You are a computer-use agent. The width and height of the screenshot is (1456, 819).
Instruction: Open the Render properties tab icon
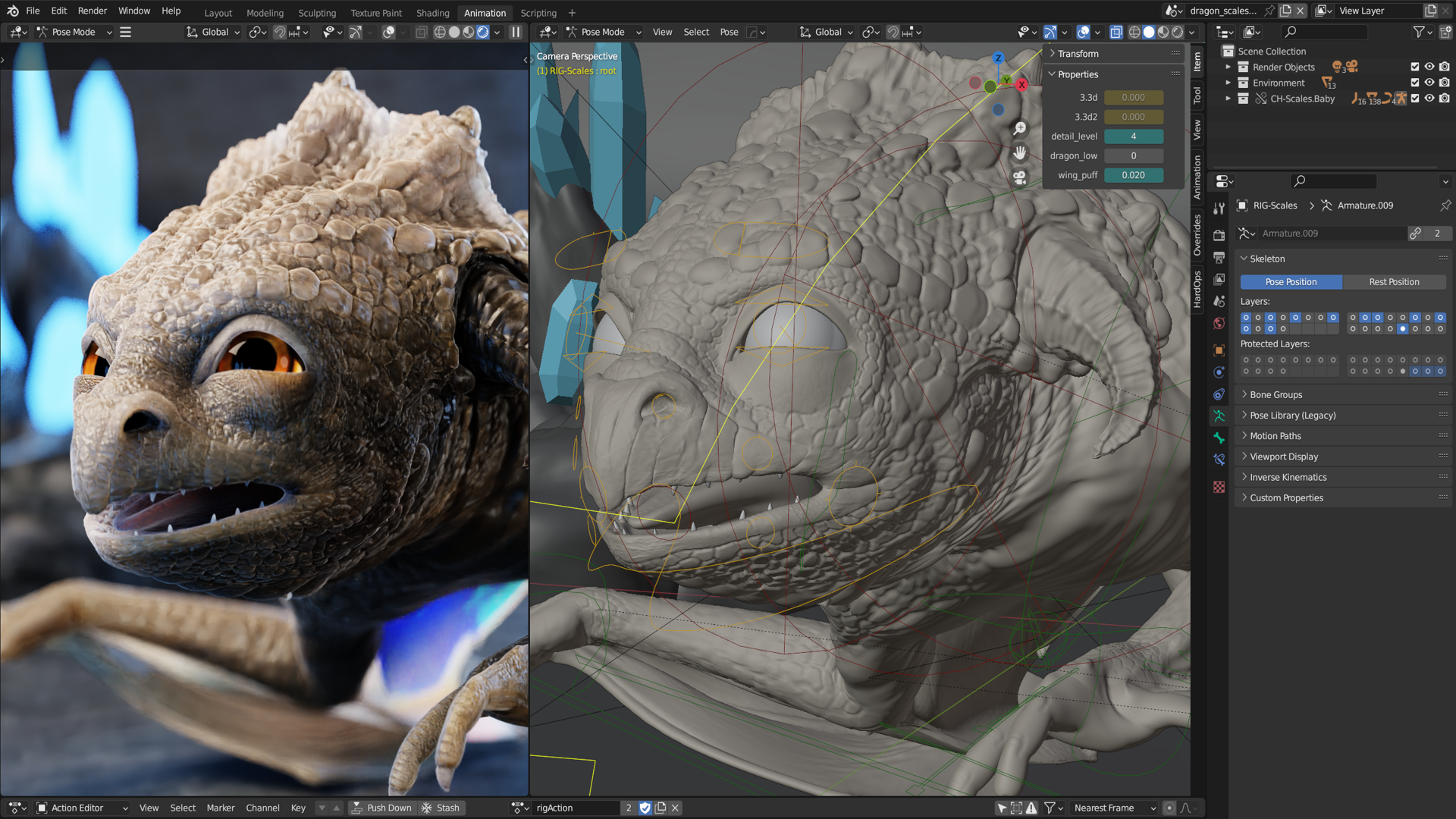(x=1219, y=235)
